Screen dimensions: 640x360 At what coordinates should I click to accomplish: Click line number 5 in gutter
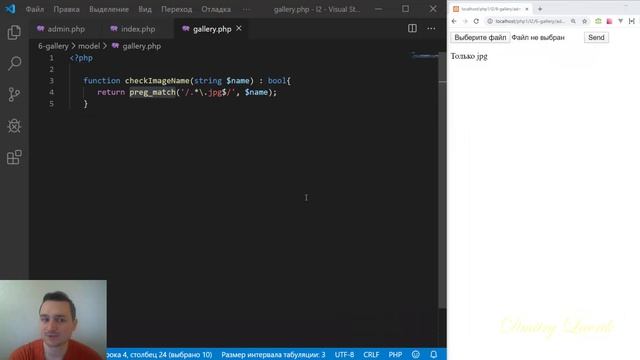tap(51, 104)
